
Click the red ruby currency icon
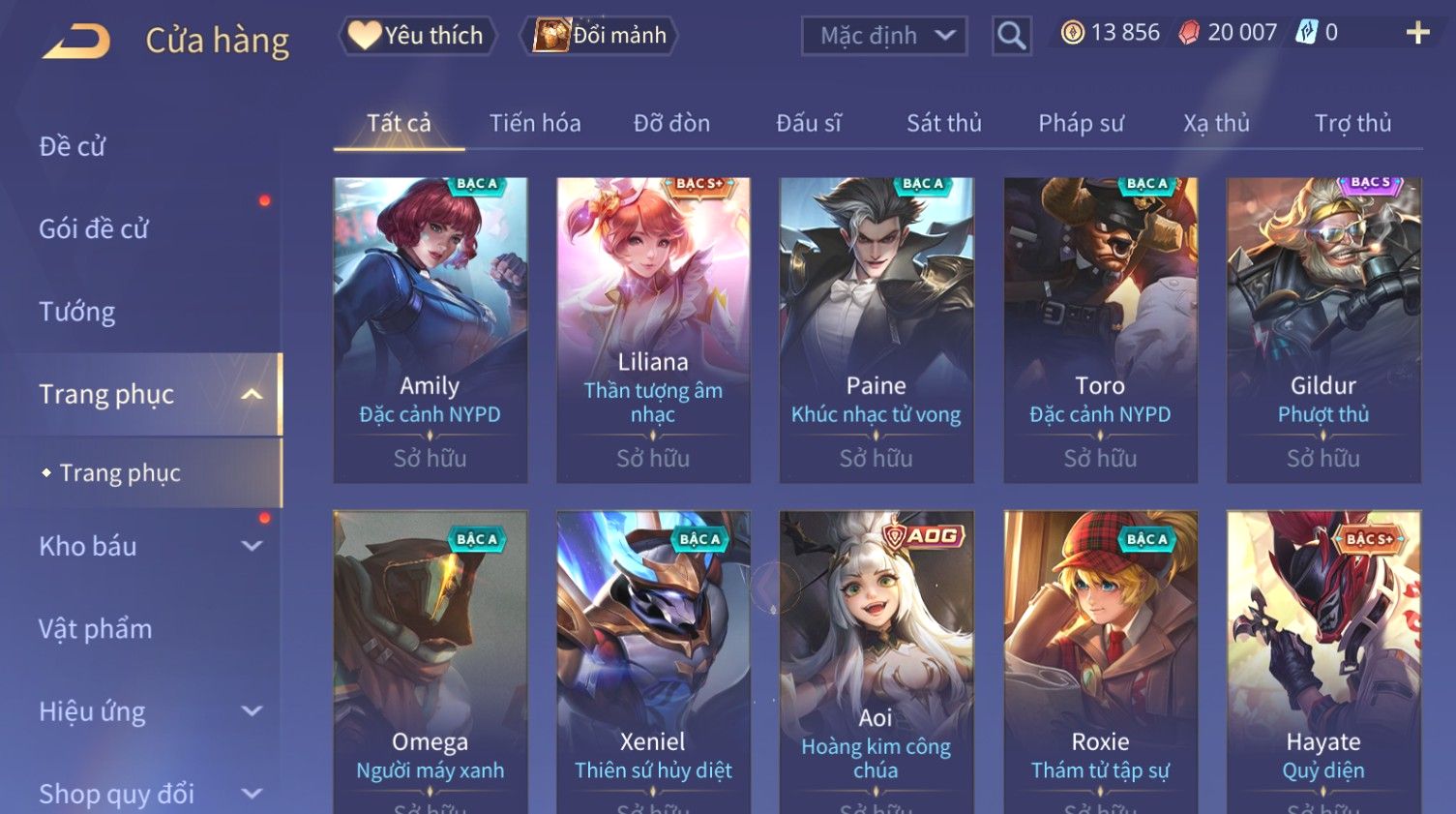pyautogui.click(x=1189, y=33)
